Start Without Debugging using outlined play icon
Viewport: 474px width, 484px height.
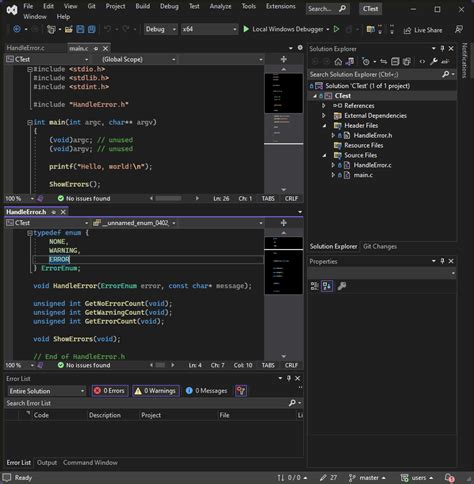(x=336, y=29)
